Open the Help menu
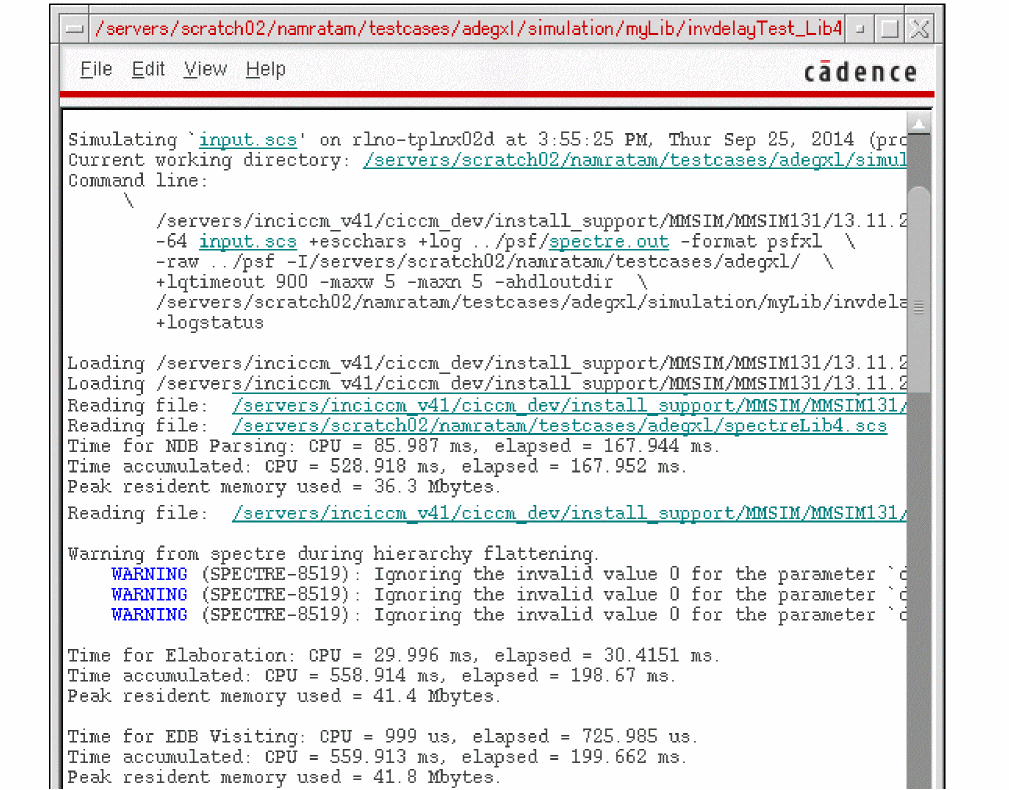This screenshot has height=790, width=1009. [x=265, y=69]
